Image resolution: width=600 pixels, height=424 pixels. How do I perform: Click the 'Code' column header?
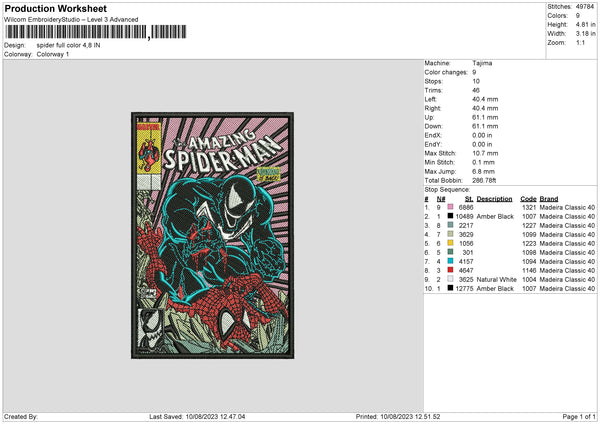(528, 199)
